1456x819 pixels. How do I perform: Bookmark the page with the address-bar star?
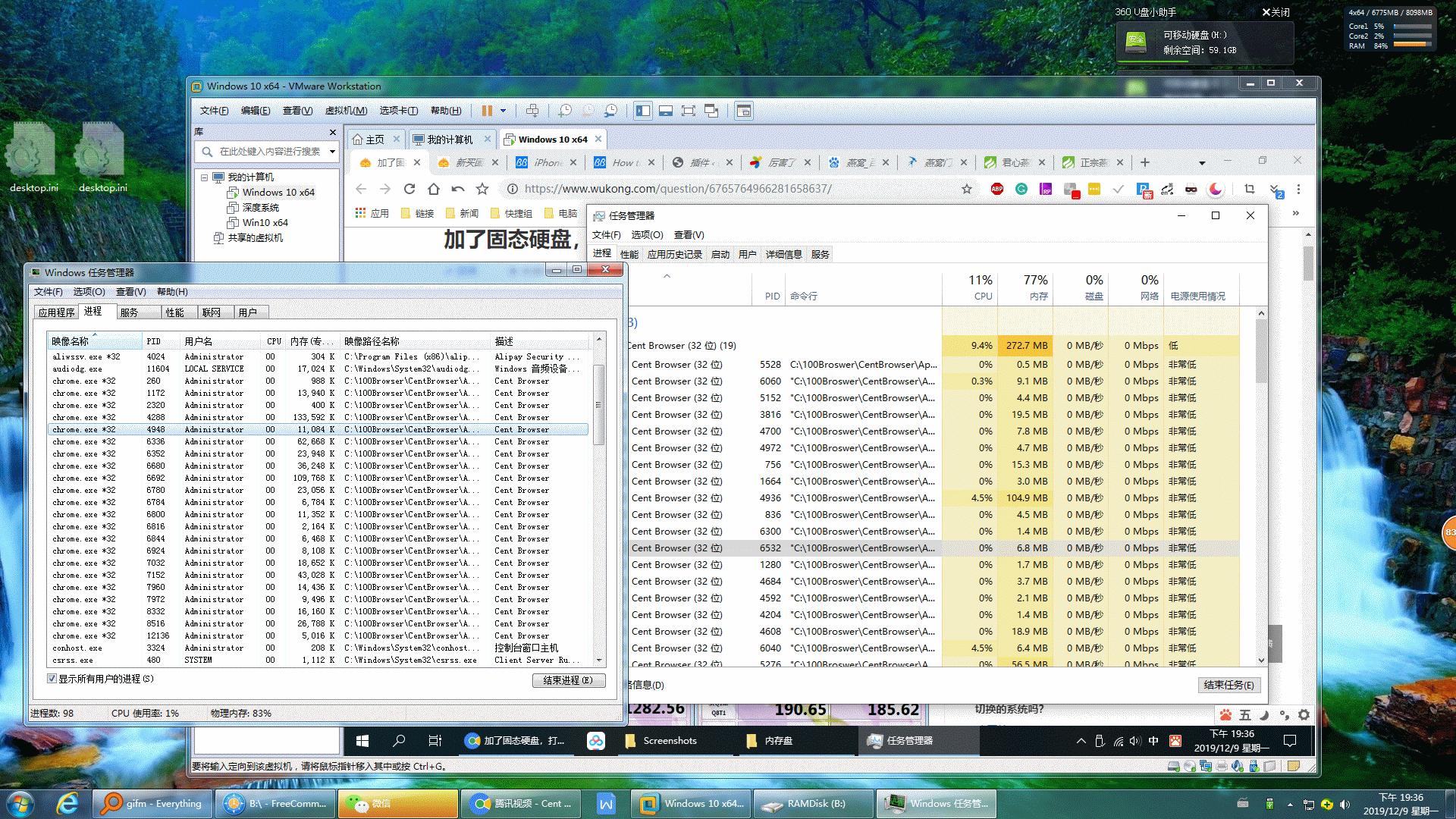(967, 189)
